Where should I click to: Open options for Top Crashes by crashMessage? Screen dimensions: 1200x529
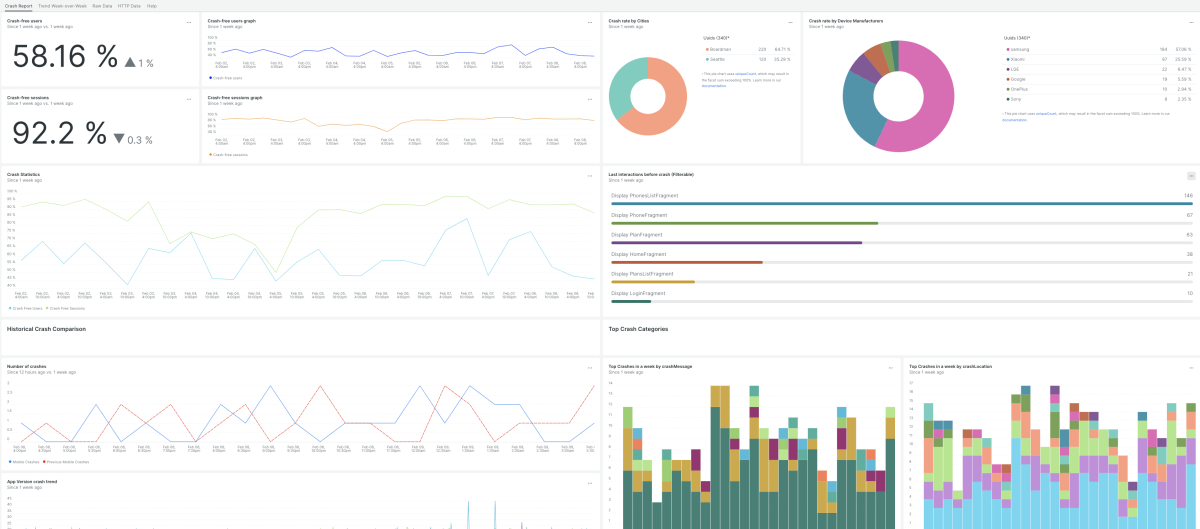[x=891, y=368]
